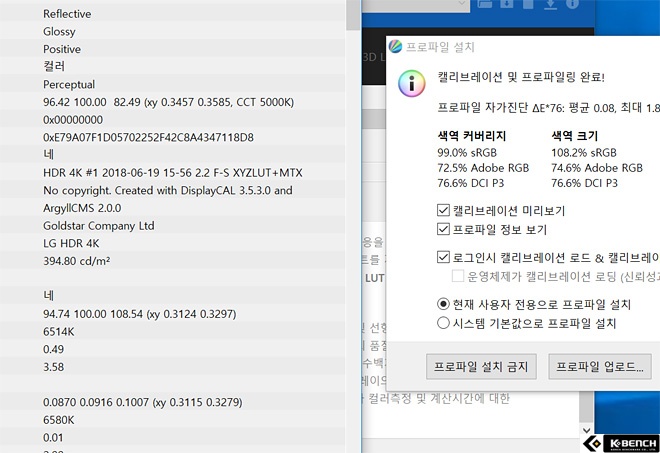The height and width of the screenshot is (453, 660).
Task: Click the 0.49 value row
Action: [x=173, y=349]
